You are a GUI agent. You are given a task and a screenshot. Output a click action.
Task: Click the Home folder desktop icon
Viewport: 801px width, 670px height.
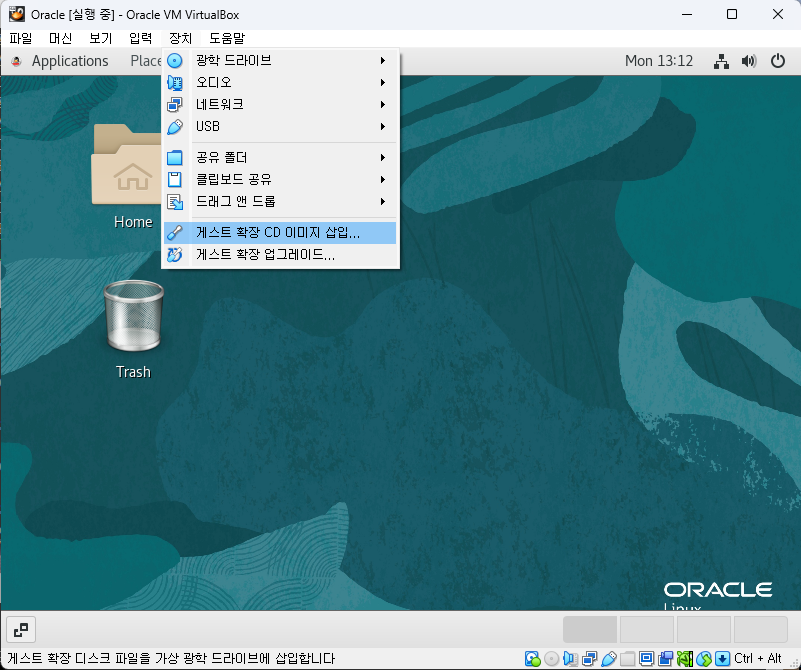127,164
